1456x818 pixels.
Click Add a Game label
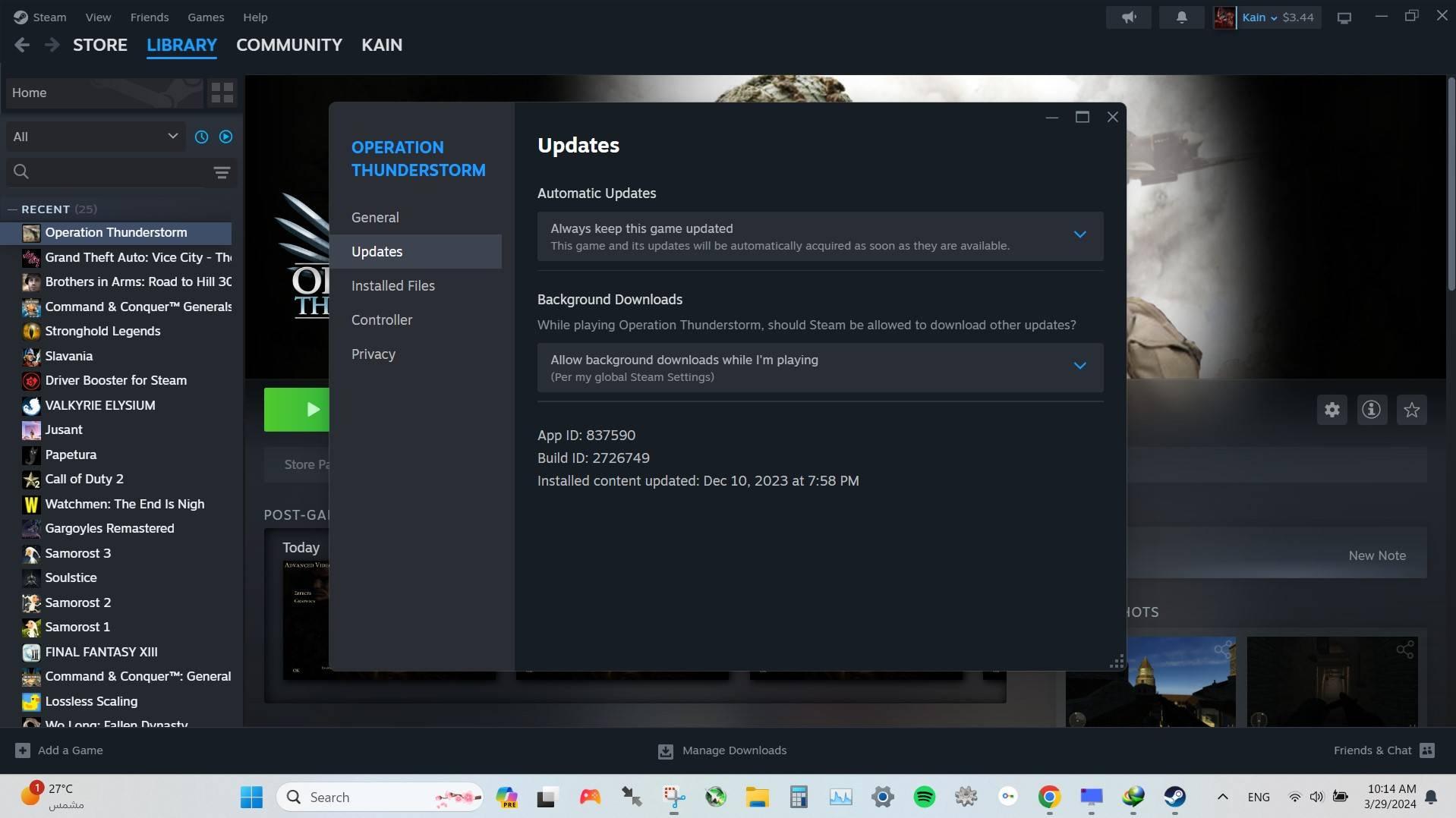coord(71,750)
